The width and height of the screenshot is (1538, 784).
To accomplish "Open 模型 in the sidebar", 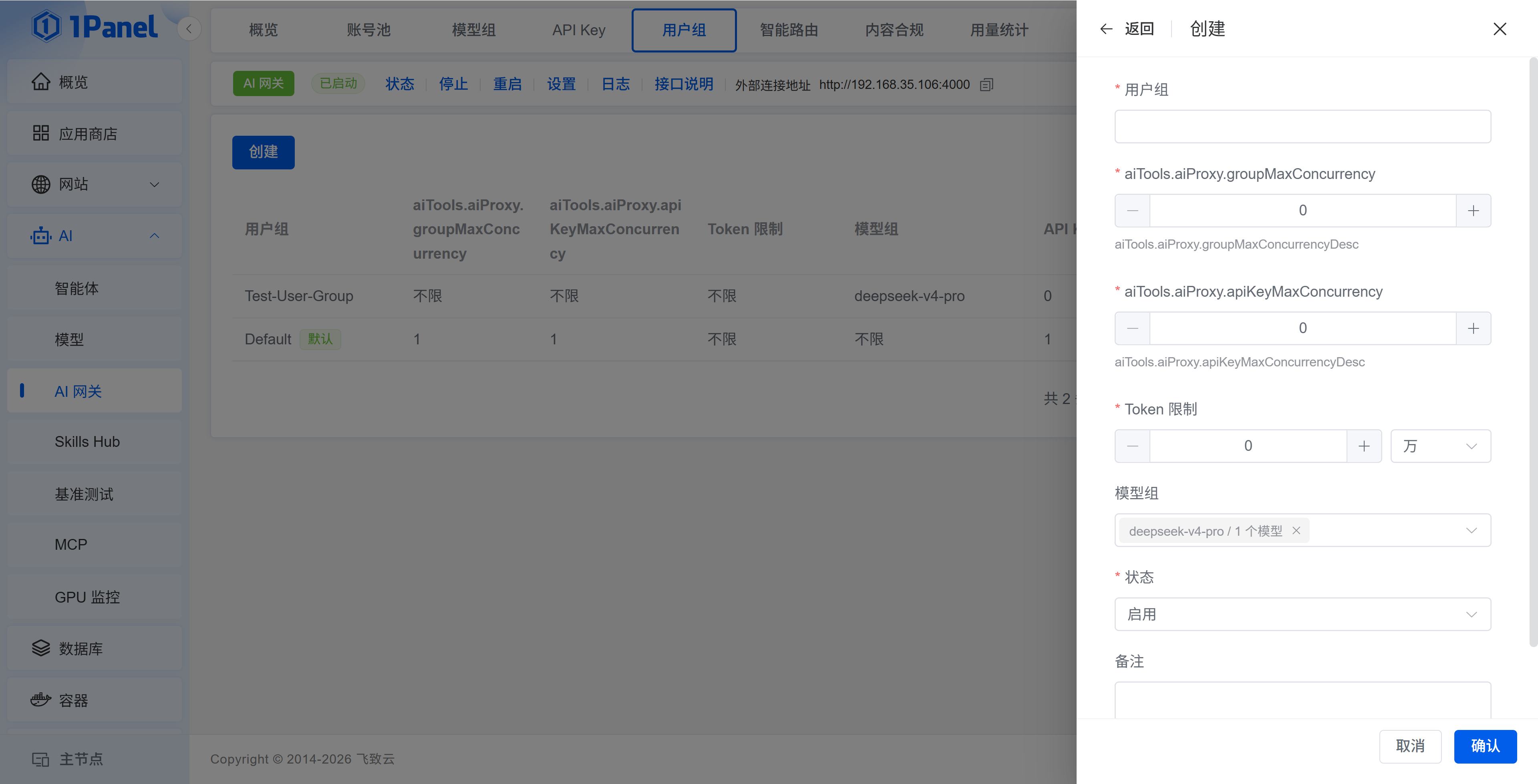I will [95, 340].
